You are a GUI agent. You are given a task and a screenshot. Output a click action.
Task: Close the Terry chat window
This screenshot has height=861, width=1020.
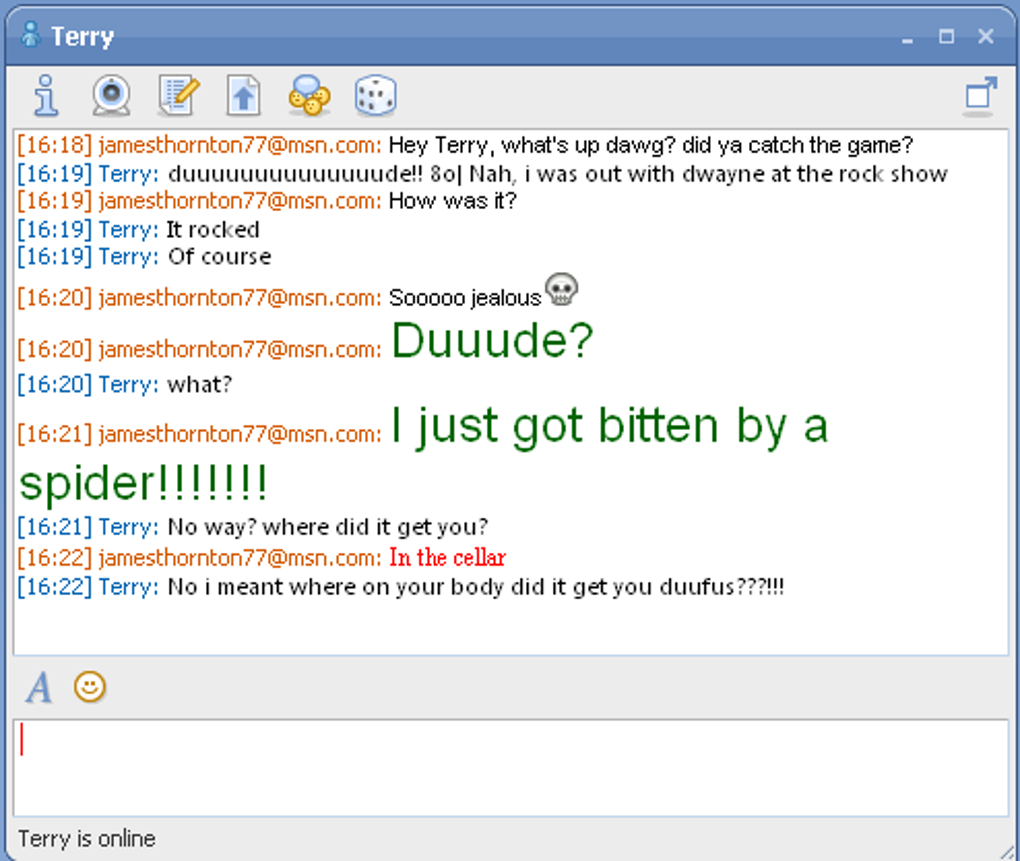pos(986,36)
